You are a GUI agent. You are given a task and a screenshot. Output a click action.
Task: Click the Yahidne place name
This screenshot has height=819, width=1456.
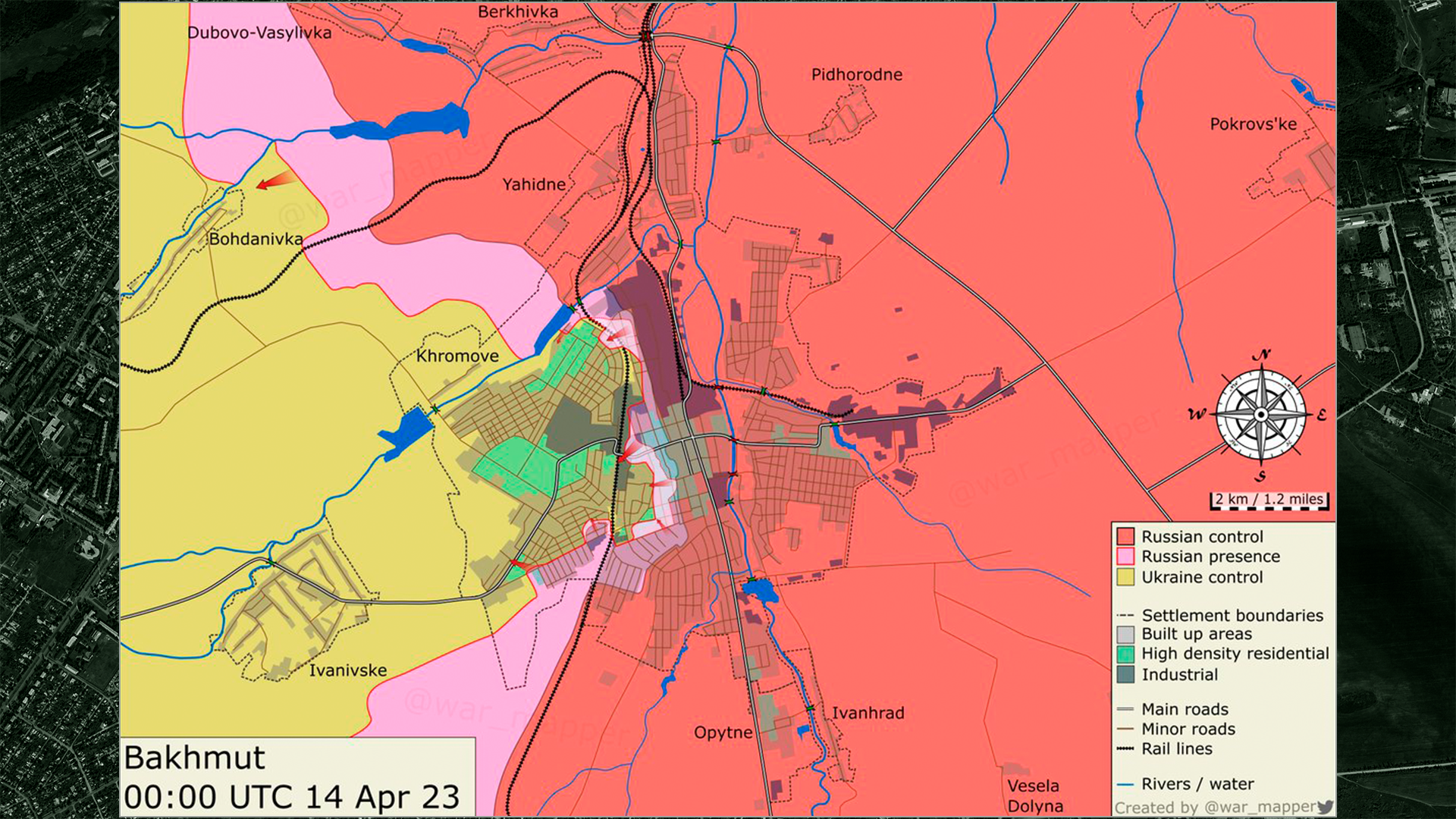pyautogui.click(x=534, y=184)
